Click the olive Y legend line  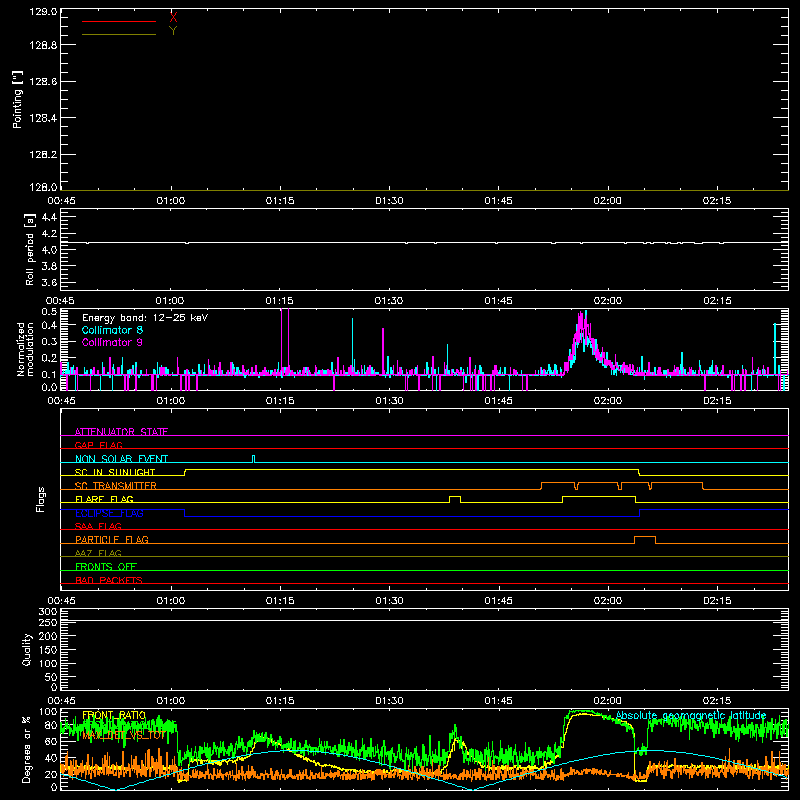click(x=119, y=34)
